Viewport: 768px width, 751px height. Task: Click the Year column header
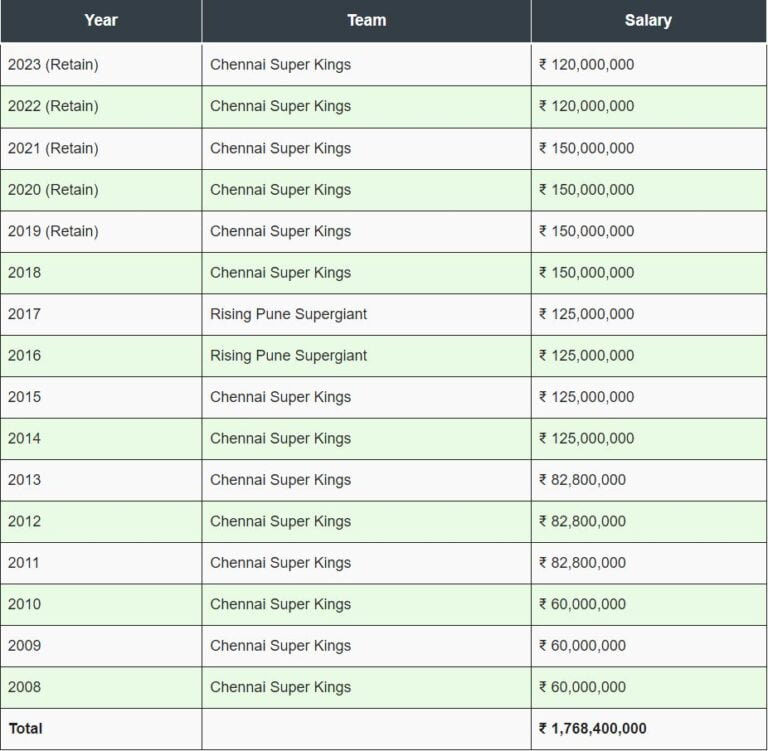click(101, 21)
